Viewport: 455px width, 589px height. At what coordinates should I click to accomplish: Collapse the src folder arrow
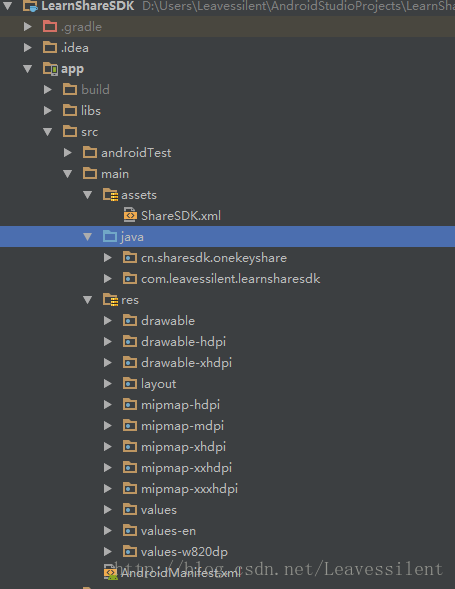(x=47, y=132)
